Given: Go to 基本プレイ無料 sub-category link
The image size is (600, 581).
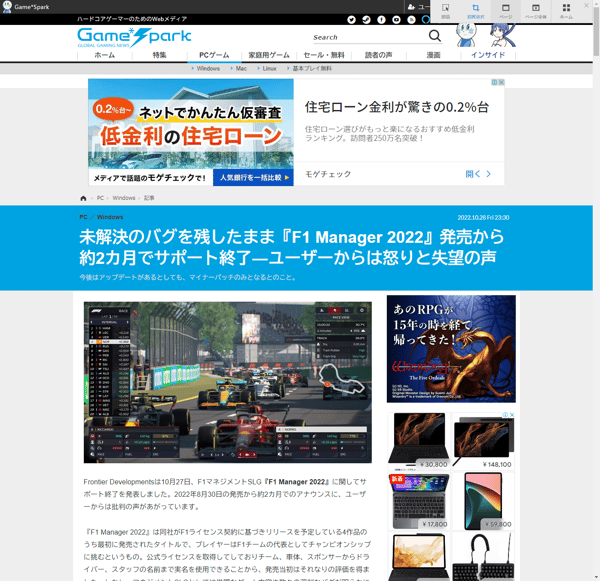Looking at the screenshot, I should point(310,69).
